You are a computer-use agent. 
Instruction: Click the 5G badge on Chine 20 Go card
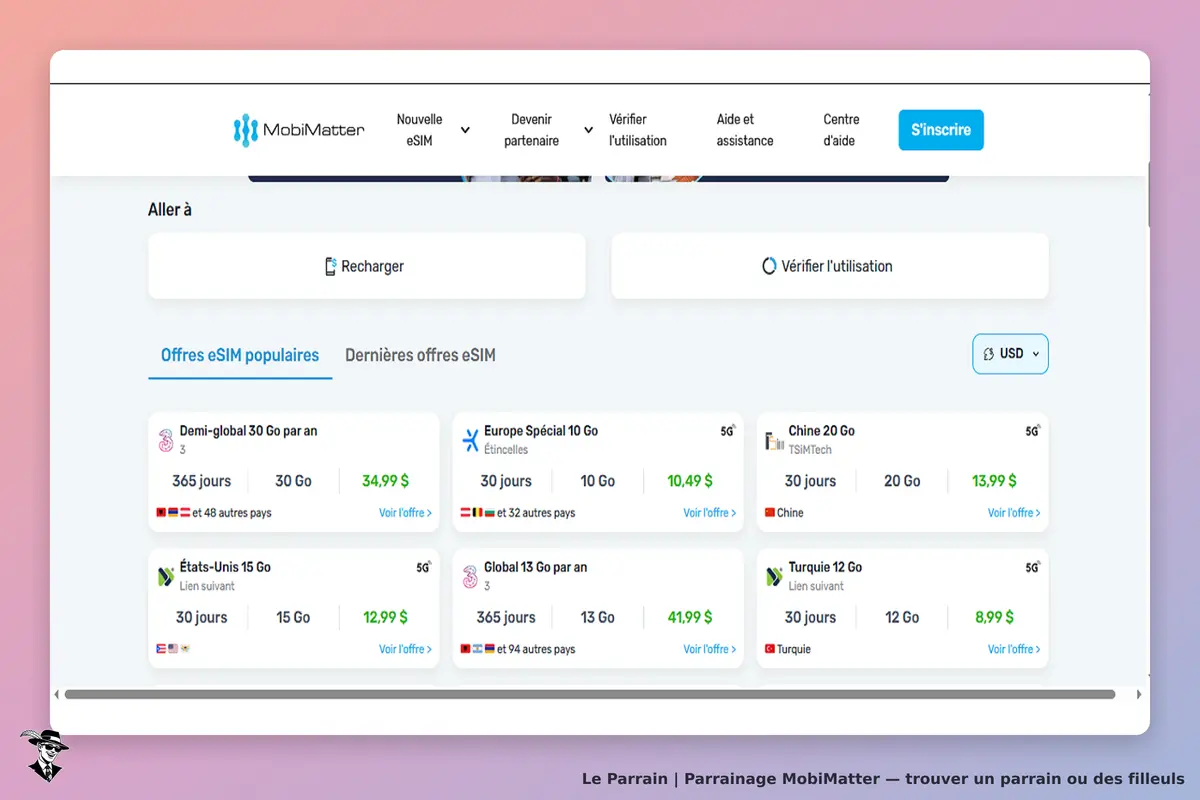coord(1032,431)
